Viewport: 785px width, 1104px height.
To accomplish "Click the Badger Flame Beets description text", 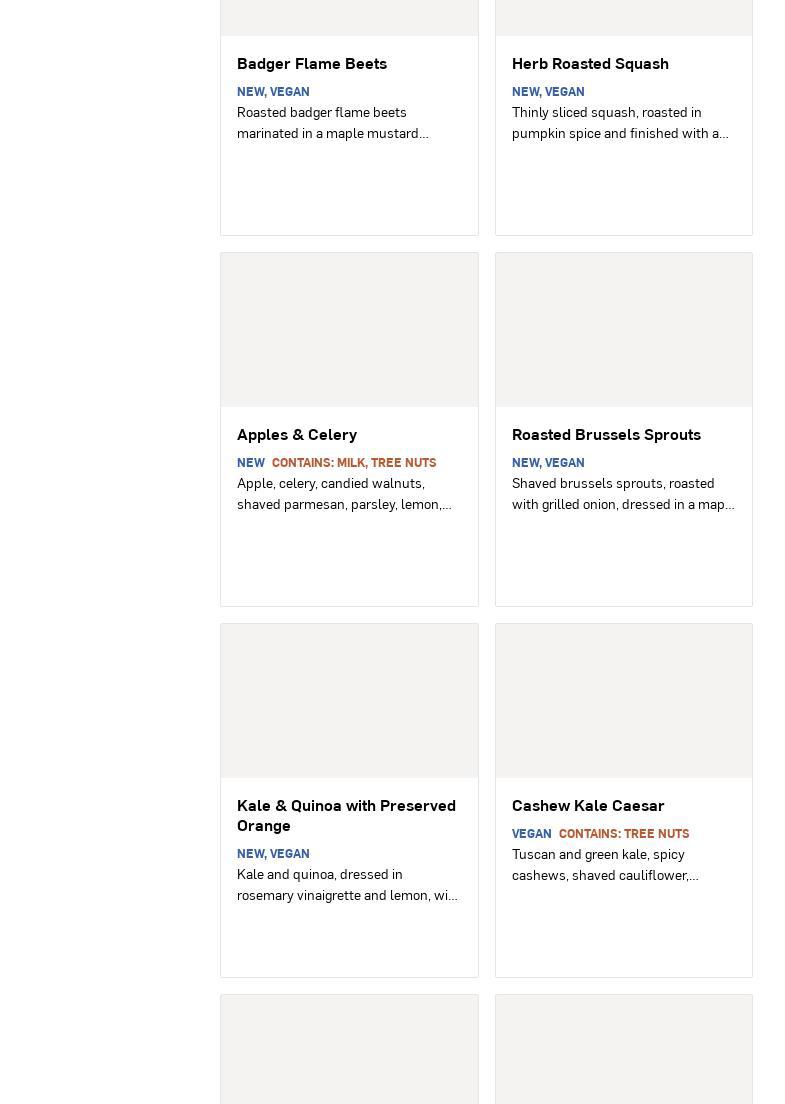I will click(333, 123).
